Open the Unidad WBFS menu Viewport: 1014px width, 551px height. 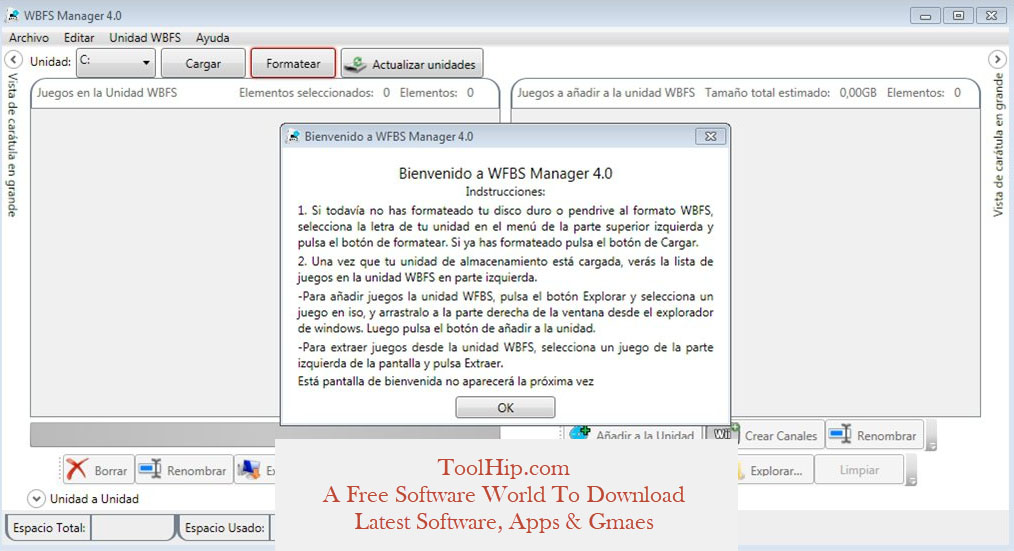point(145,38)
